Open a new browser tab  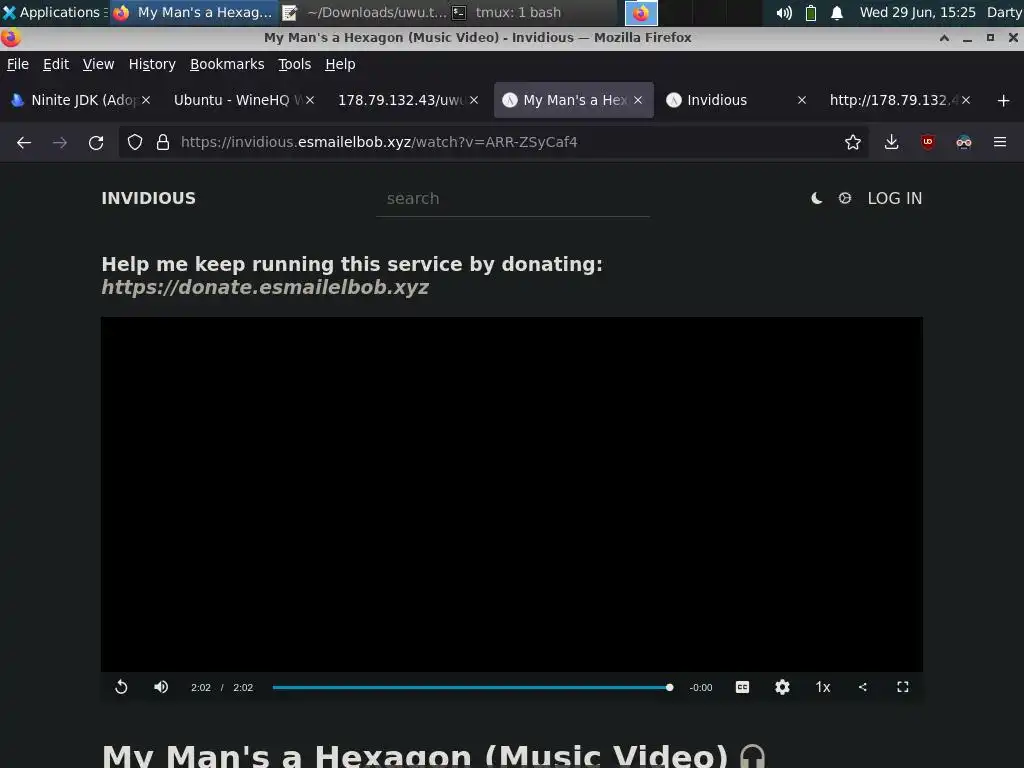tap(1004, 100)
